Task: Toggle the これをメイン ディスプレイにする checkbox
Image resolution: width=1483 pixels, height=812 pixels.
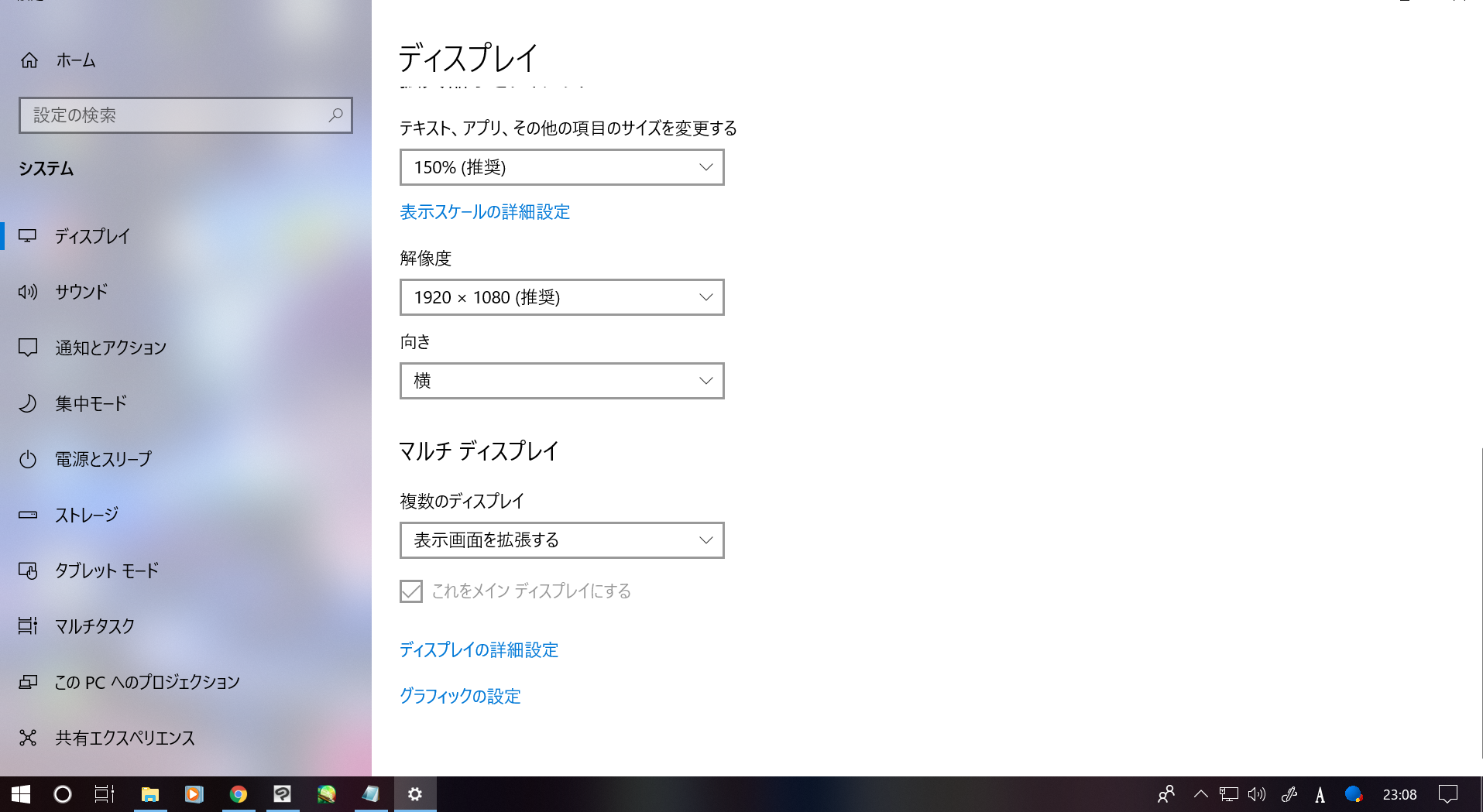Action: 411,591
